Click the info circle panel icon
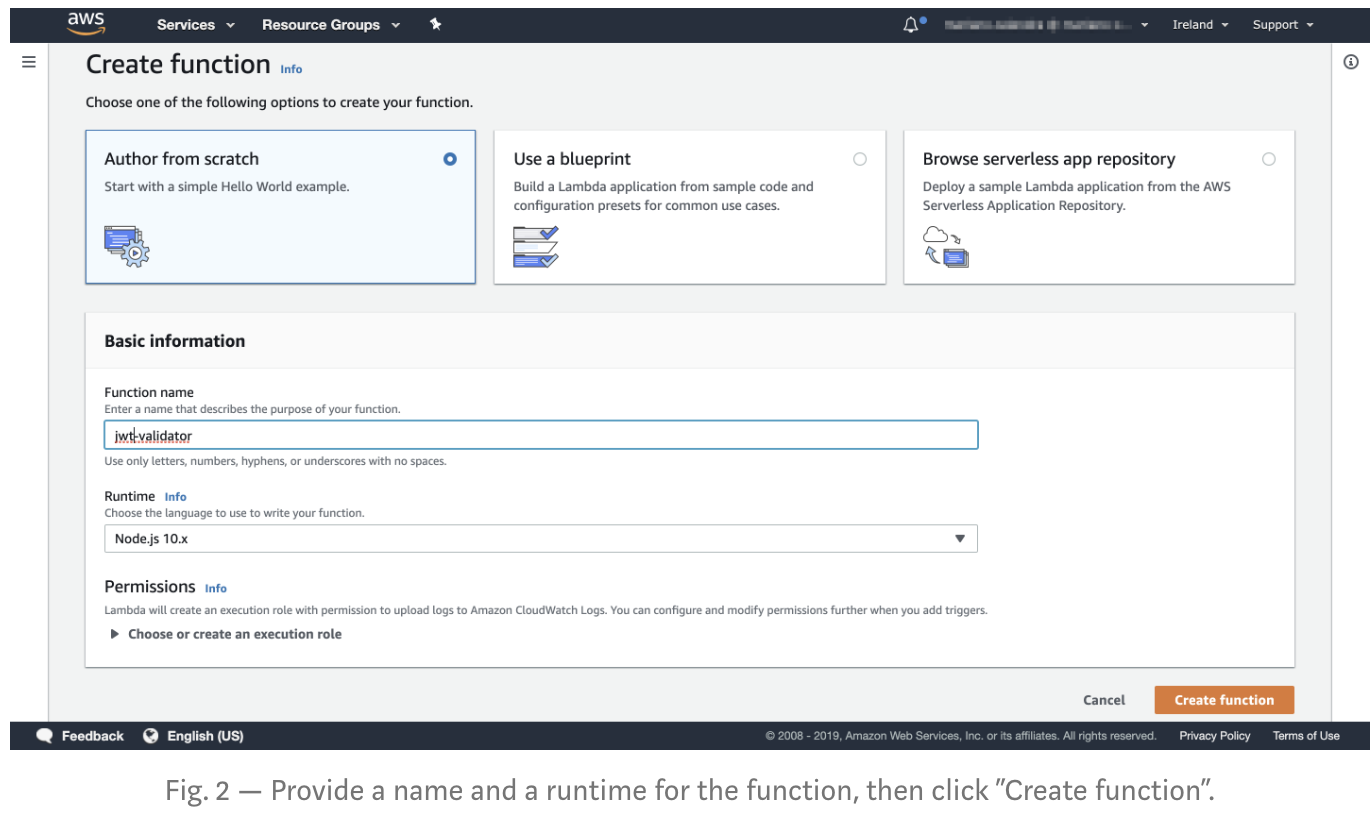Screen dimensions: 1372x824 pyautogui.click(x=1351, y=62)
